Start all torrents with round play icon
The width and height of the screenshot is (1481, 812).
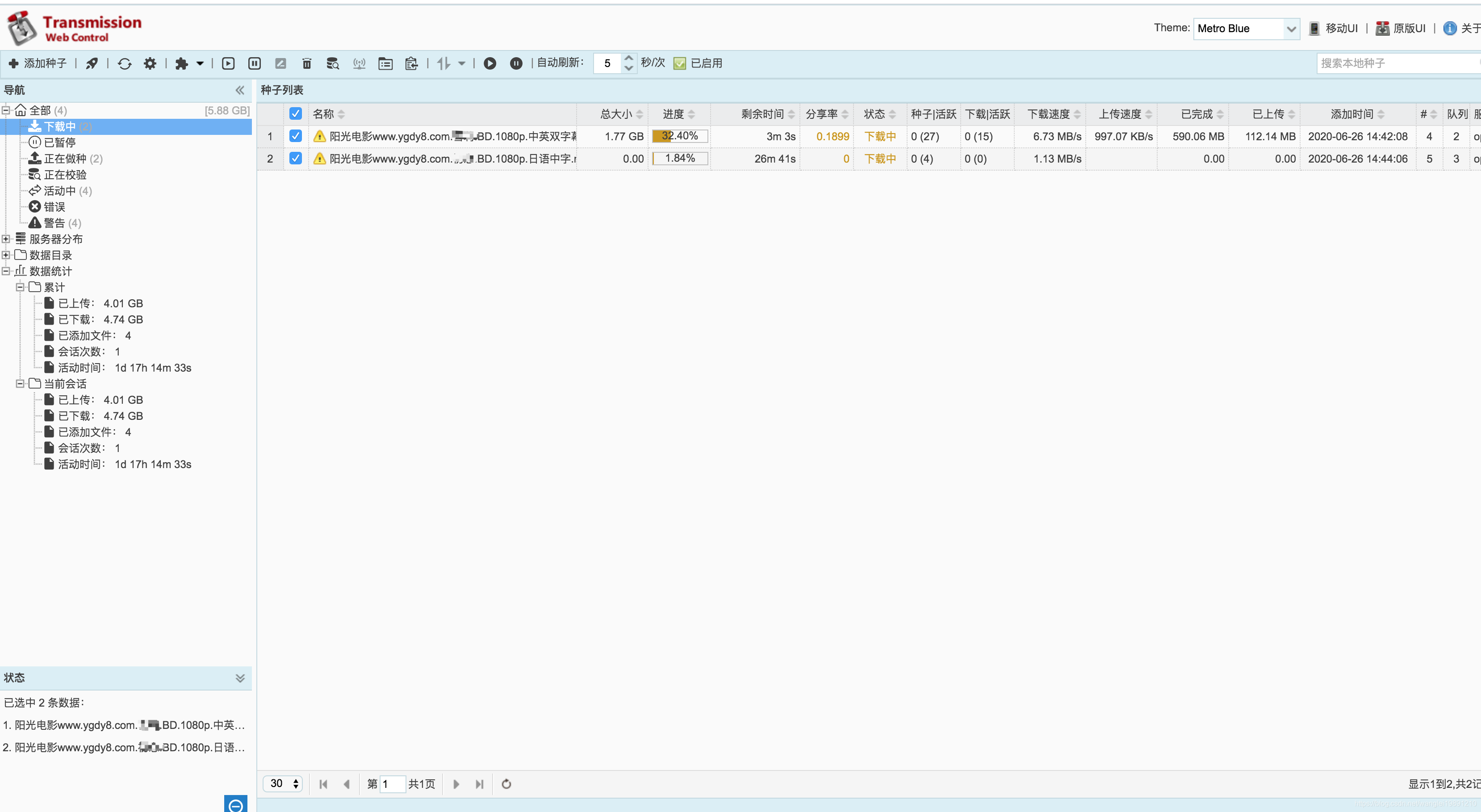pos(490,63)
